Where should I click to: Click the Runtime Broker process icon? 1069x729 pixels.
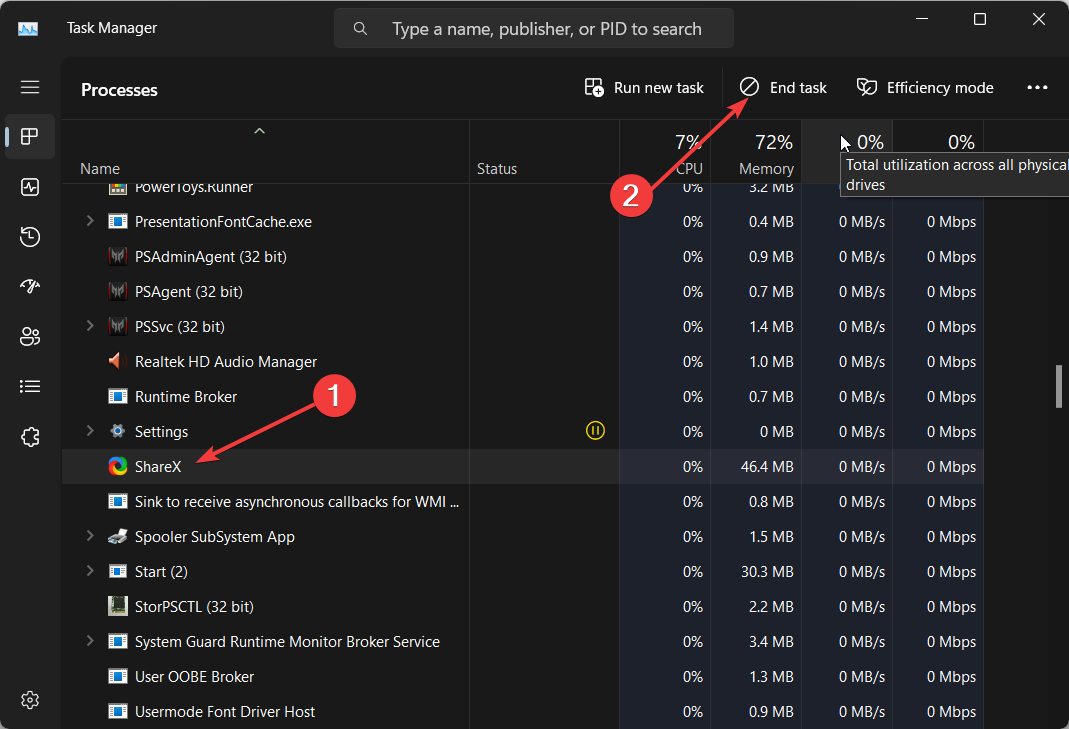118,396
